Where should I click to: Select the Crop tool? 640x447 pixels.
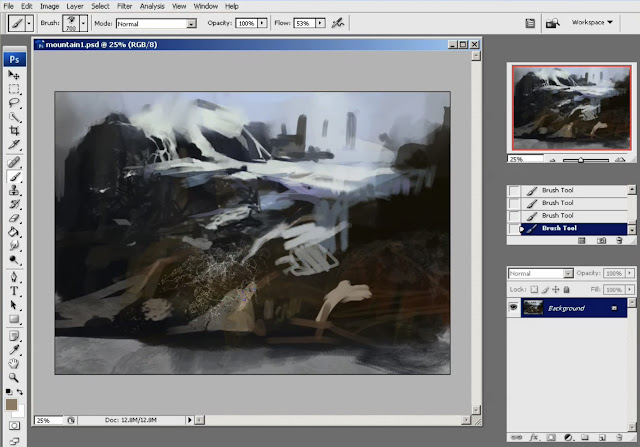tap(14, 131)
